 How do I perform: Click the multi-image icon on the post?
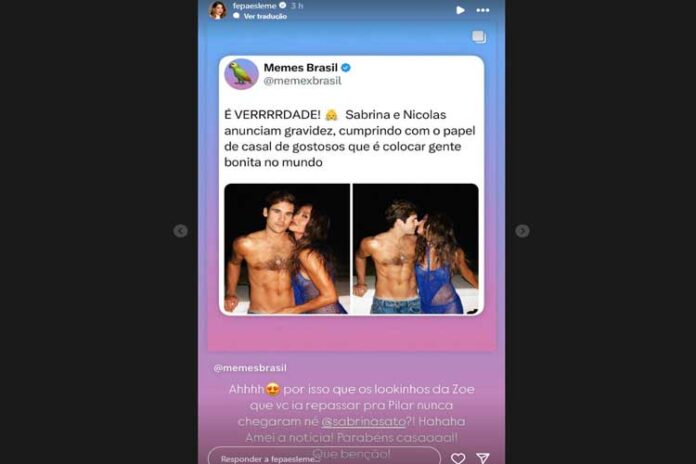478,37
